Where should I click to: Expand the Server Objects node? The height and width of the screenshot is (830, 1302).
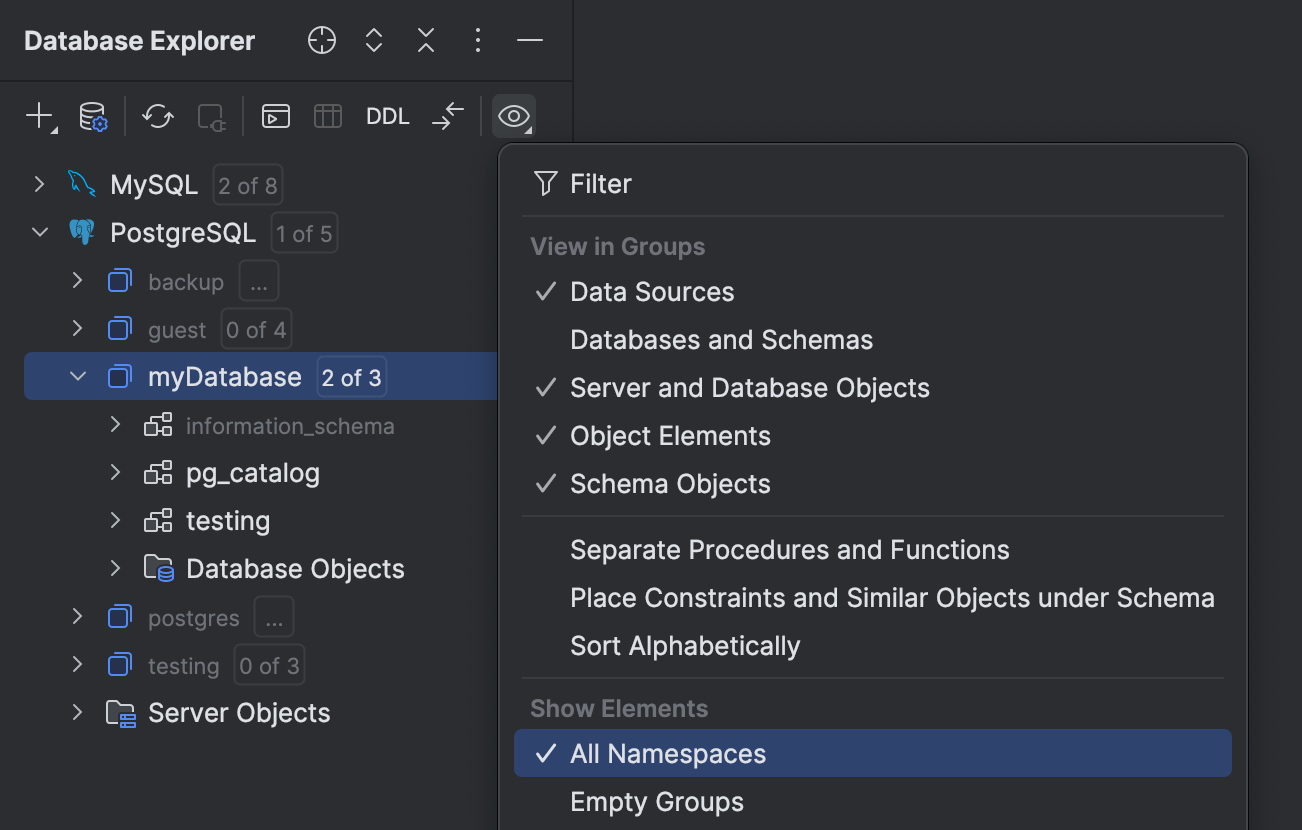coord(78,713)
